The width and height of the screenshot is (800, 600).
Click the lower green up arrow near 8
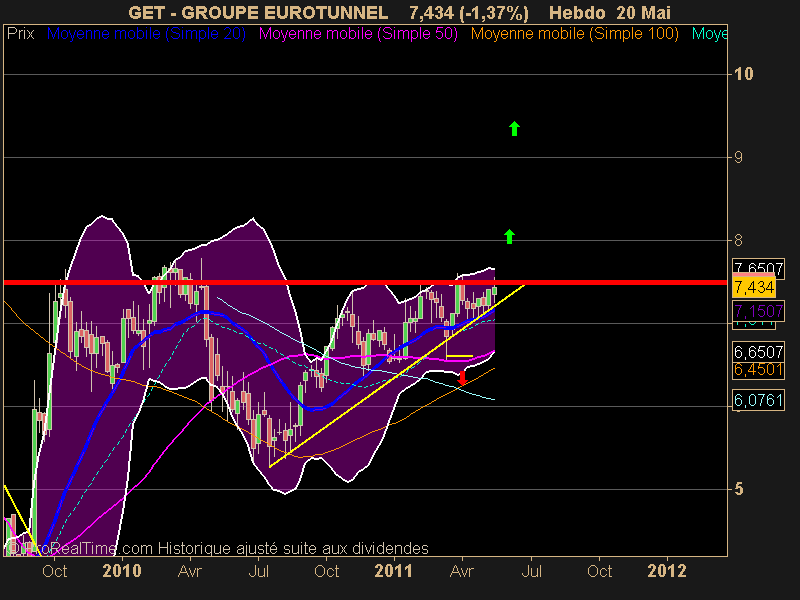(509, 237)
